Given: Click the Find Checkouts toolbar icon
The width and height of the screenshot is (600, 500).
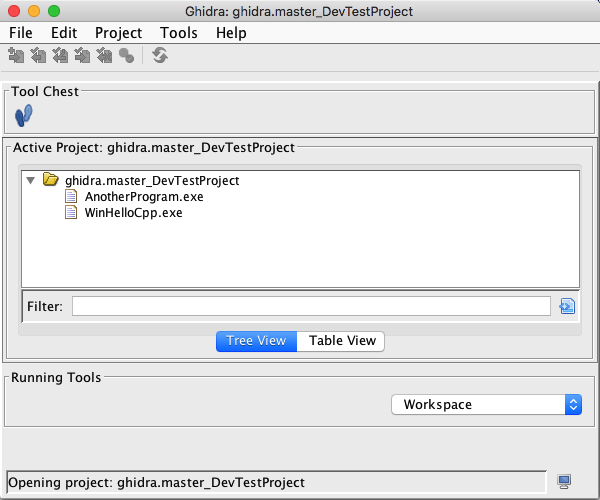Looking at the screenshot, I should pos(126,56).
